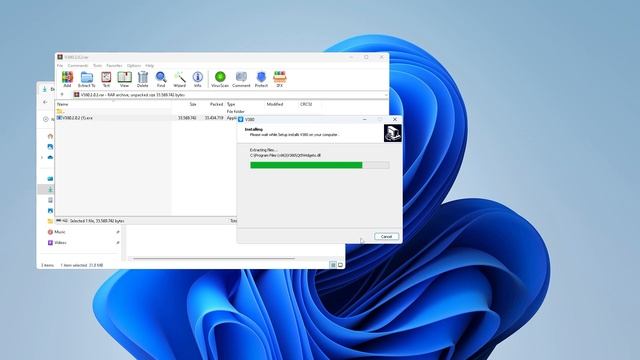Click the green installation progress bar
This screenshot has width=640, height=360.
[320, 165]
